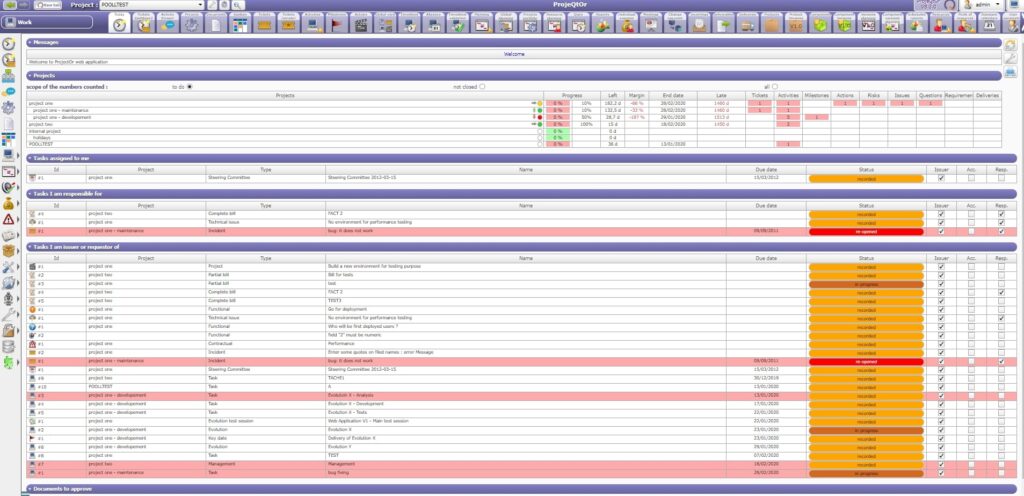This screenshot has width=1024, height=496.
Task: Open the calendar icon showing 21
Action: (989, 24)
